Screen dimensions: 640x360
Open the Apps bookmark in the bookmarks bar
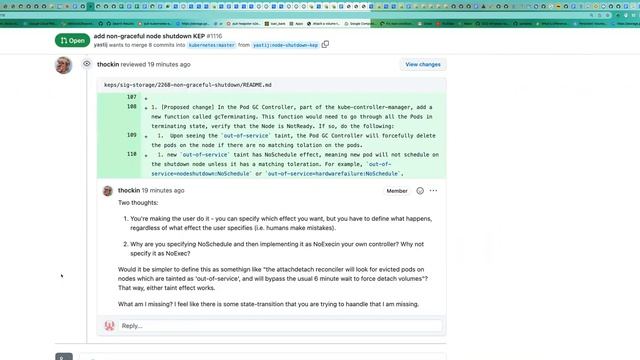[296, 24]
